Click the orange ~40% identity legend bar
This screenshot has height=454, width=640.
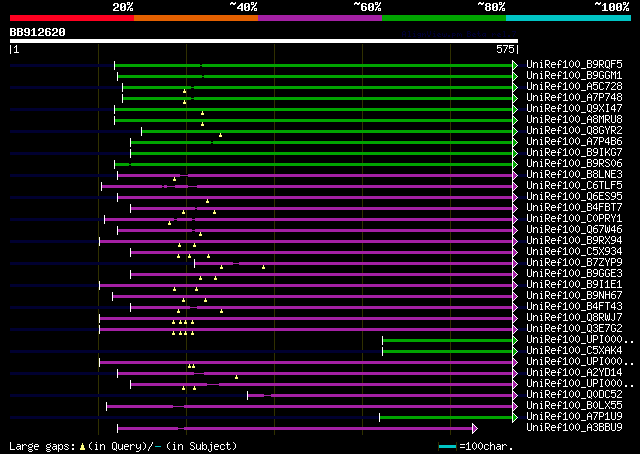click(196, 18)
